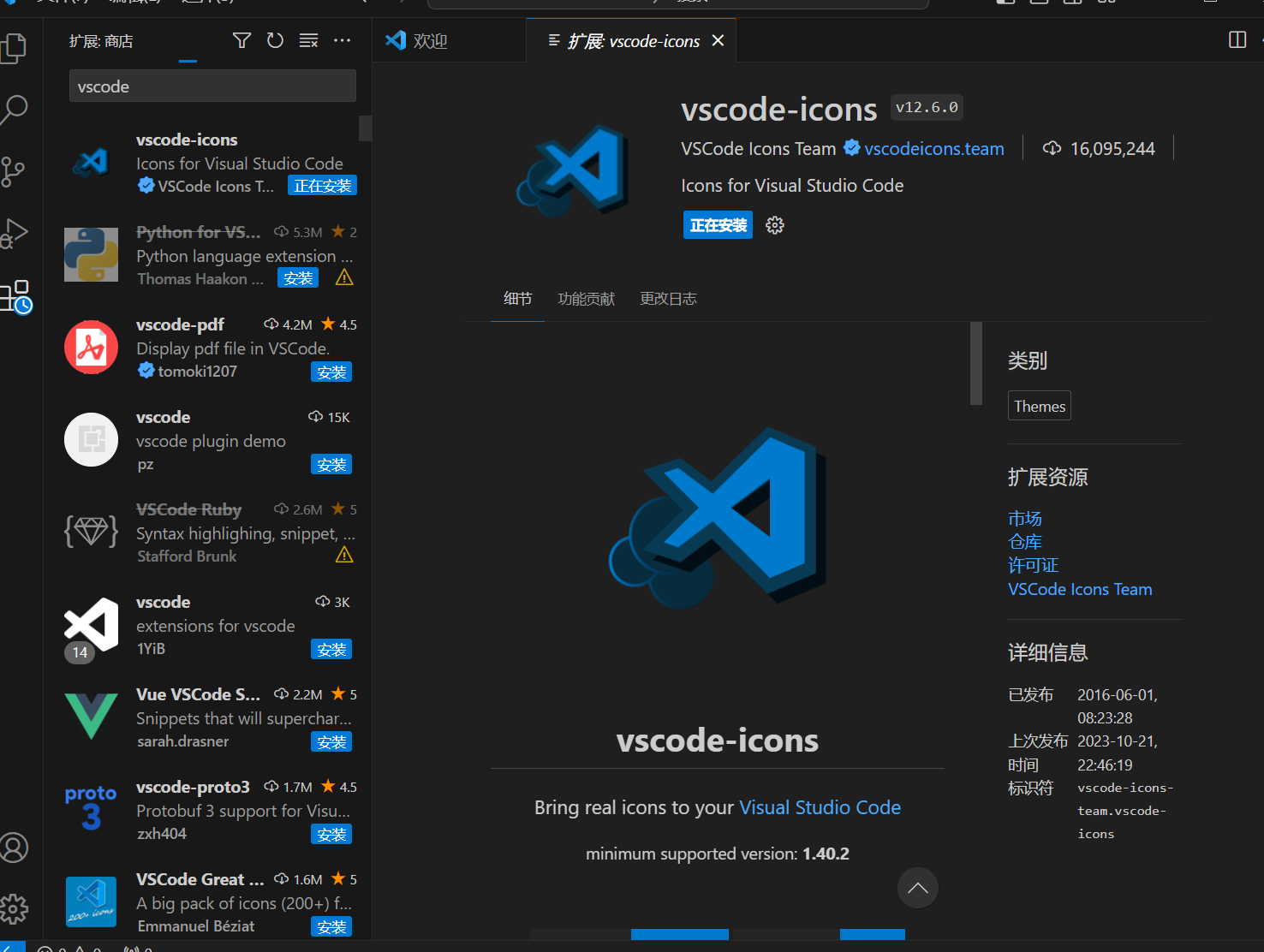The height and width of the screenshot is (952, 1264).
Task: Click the readme vertical scrollbar thumb
Action: coord(975,363)
